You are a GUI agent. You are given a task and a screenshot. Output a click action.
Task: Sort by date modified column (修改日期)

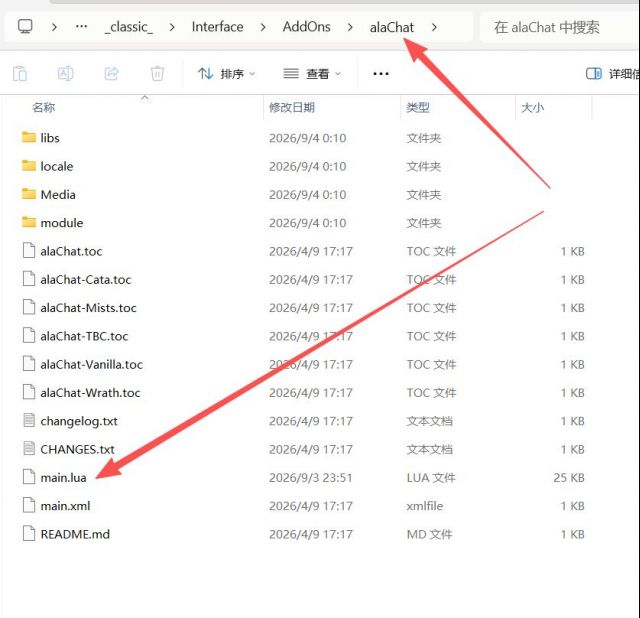tap(292, 107)
